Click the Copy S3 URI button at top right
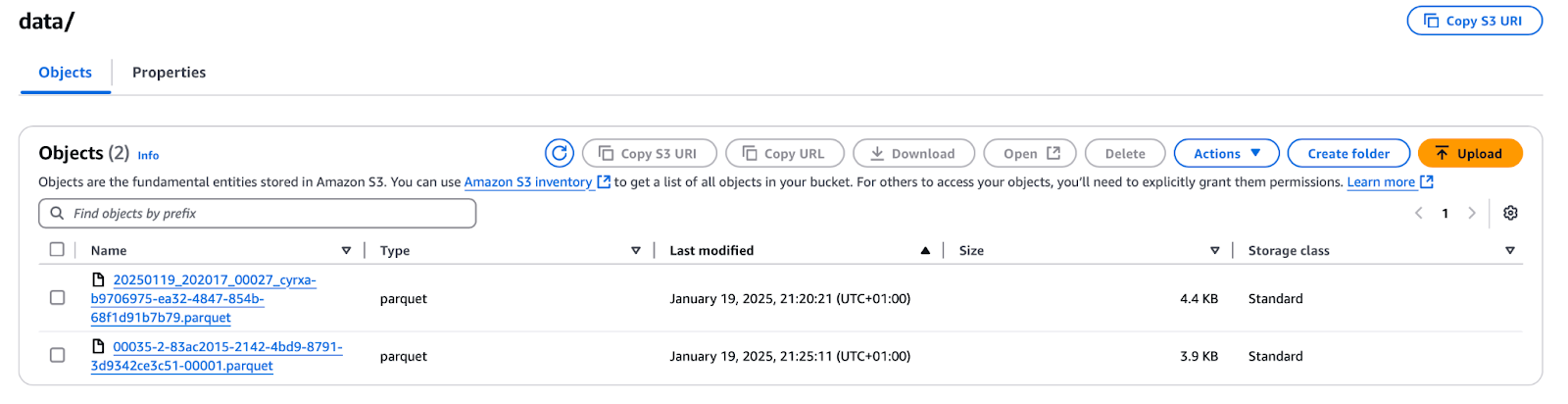The height and width of the screenshot is (404, 1568). point(1474,21)
